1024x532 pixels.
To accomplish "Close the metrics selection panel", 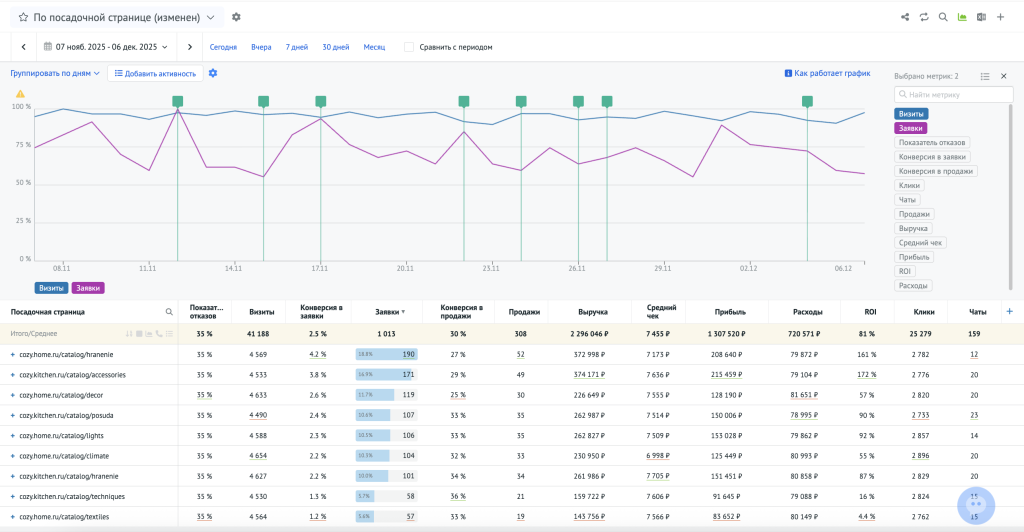I will (x=1003, y=76).
